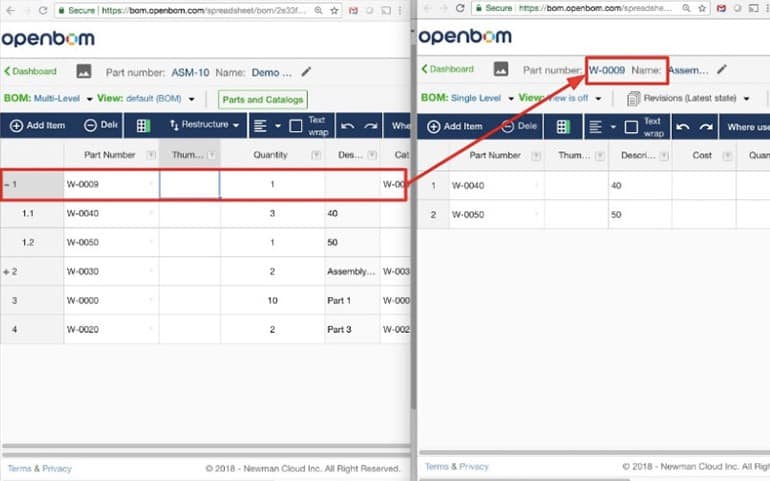Image resolution: width=770 pixels, height=481 pixels.
Task: Click Add Item in right window toolbar
Action: pos(455,127)
